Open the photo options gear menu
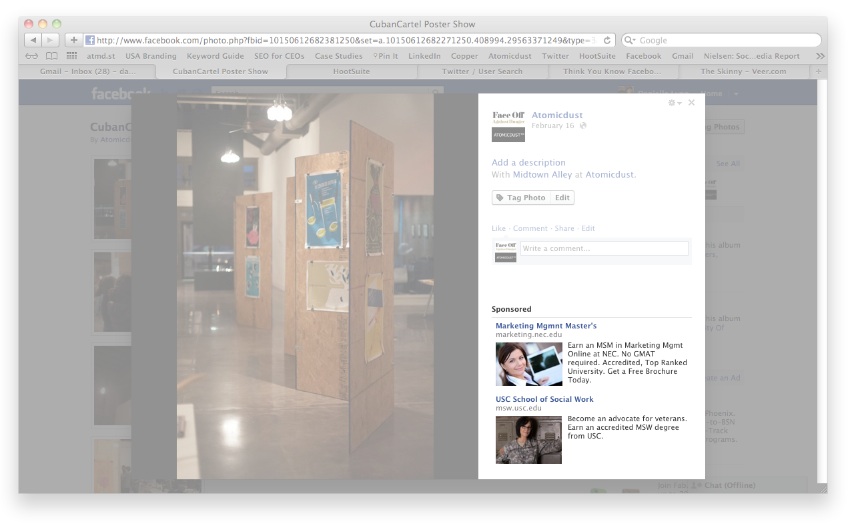The height and width of the screenshot is (529, 853). tap(675, 103)
